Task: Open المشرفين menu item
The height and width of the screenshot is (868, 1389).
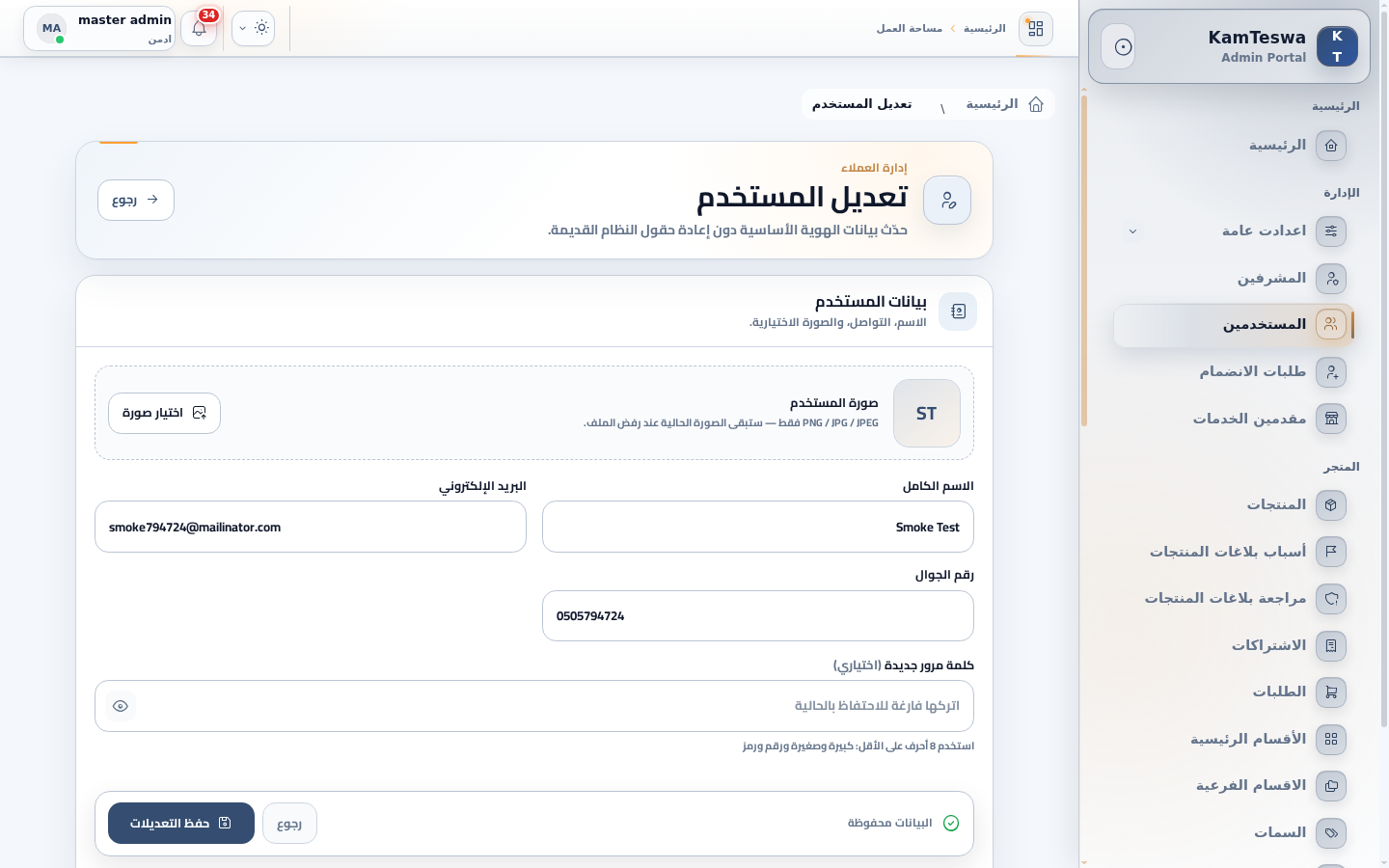Action: 1233,279
